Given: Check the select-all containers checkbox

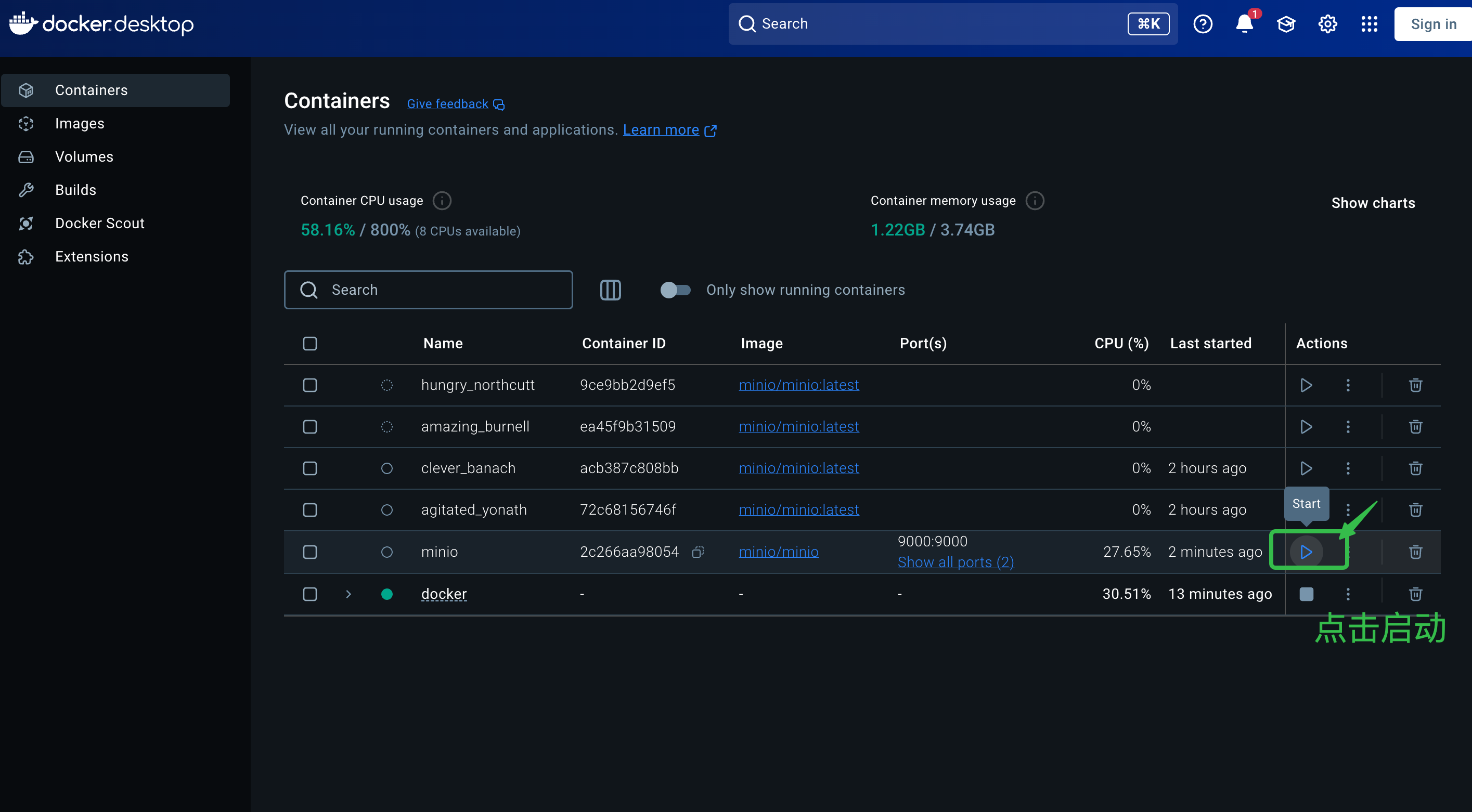Looking at the screenshot, I should tap(309, 343).
